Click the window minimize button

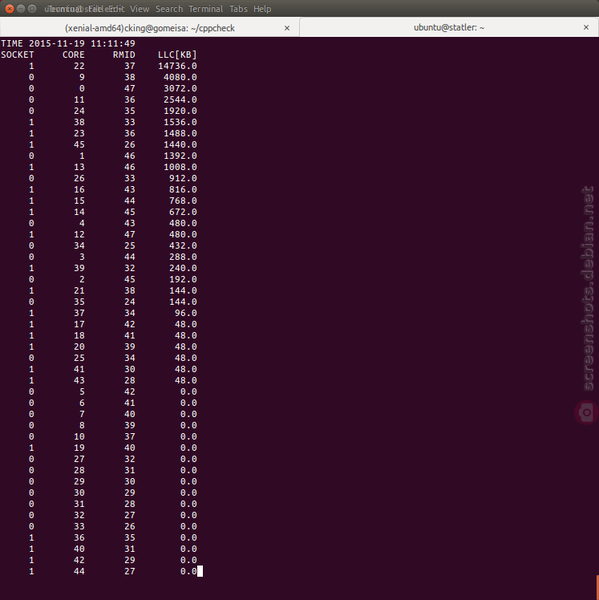tap(21, 8)
